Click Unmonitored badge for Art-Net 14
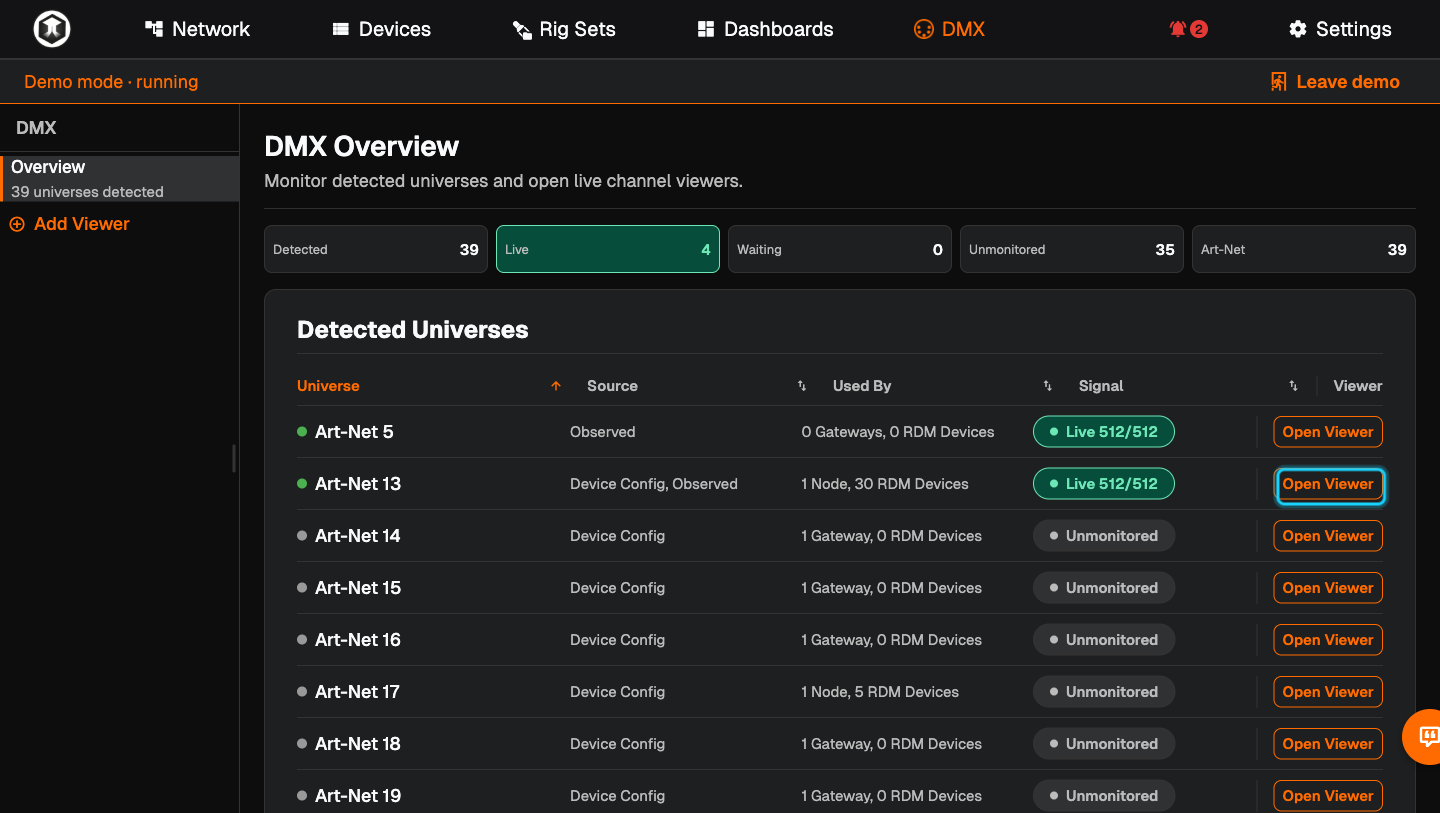This screenshot has width=1440, height=813. tap(1103, 536)
